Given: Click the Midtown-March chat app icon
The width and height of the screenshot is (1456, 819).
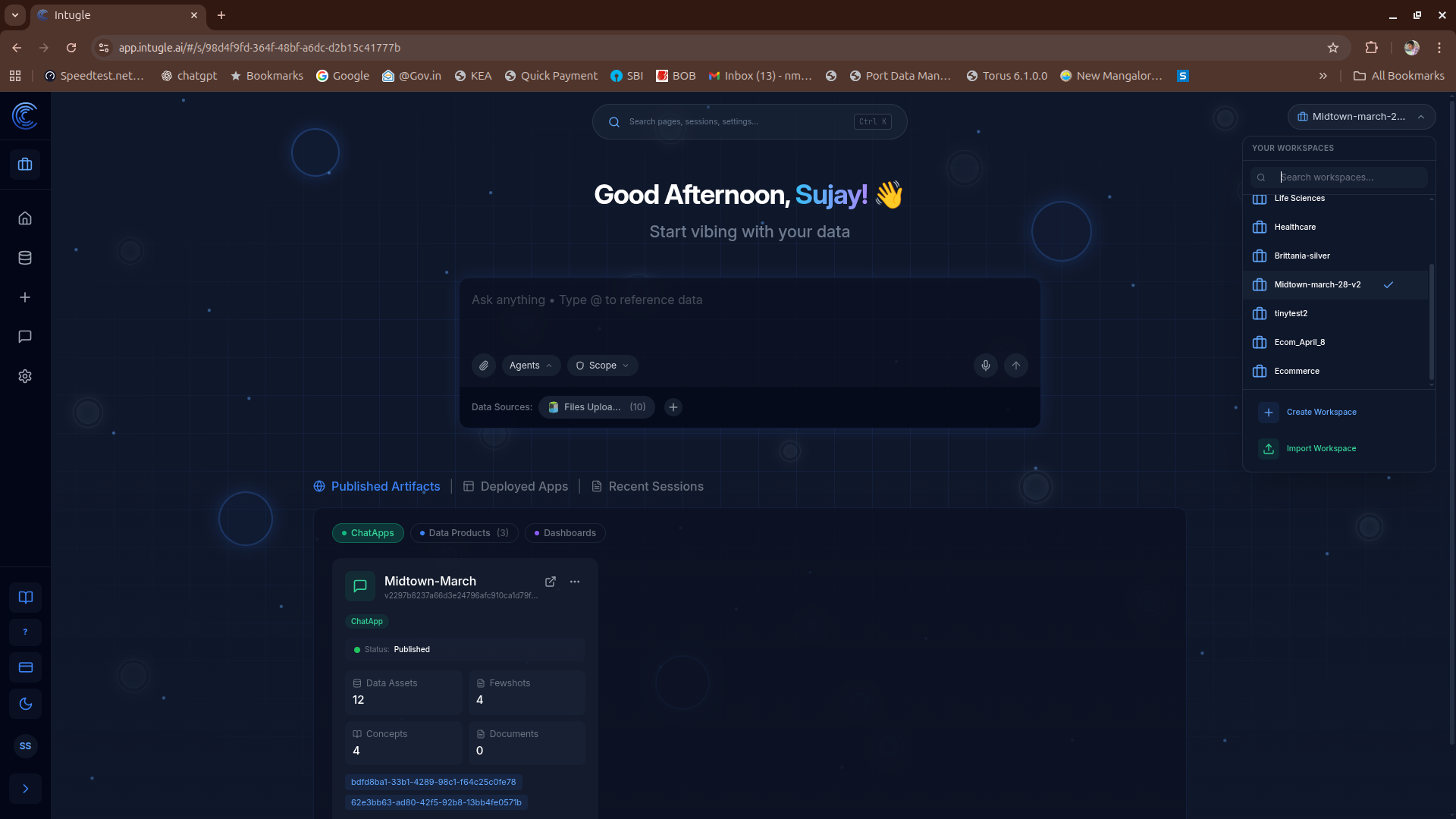Looking at the screenshot, I should (x=360, y=586).
